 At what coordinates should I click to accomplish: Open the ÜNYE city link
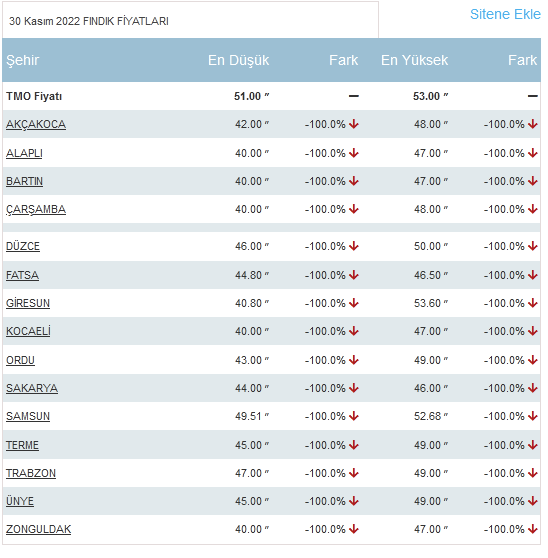pyautogui.click(x=20, y=501)
